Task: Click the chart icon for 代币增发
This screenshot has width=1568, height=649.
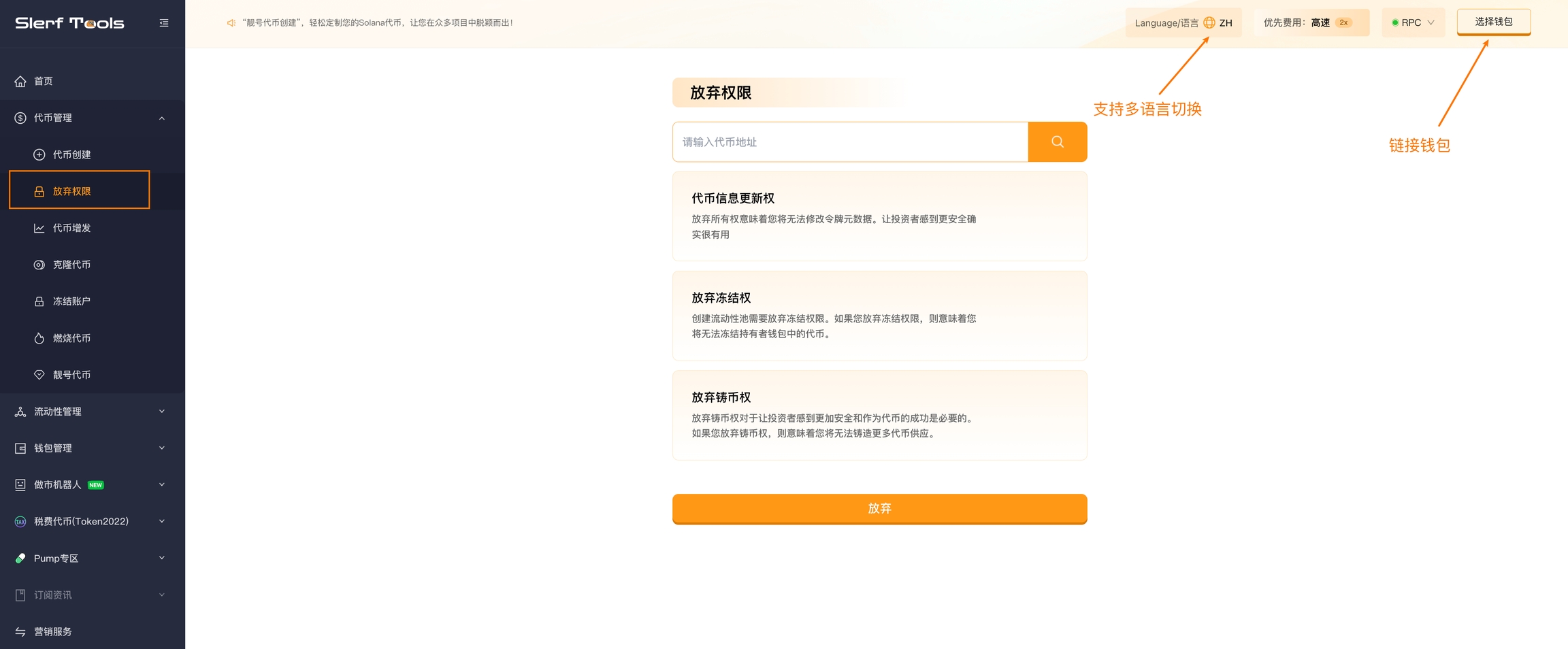Action: (39, 228)
